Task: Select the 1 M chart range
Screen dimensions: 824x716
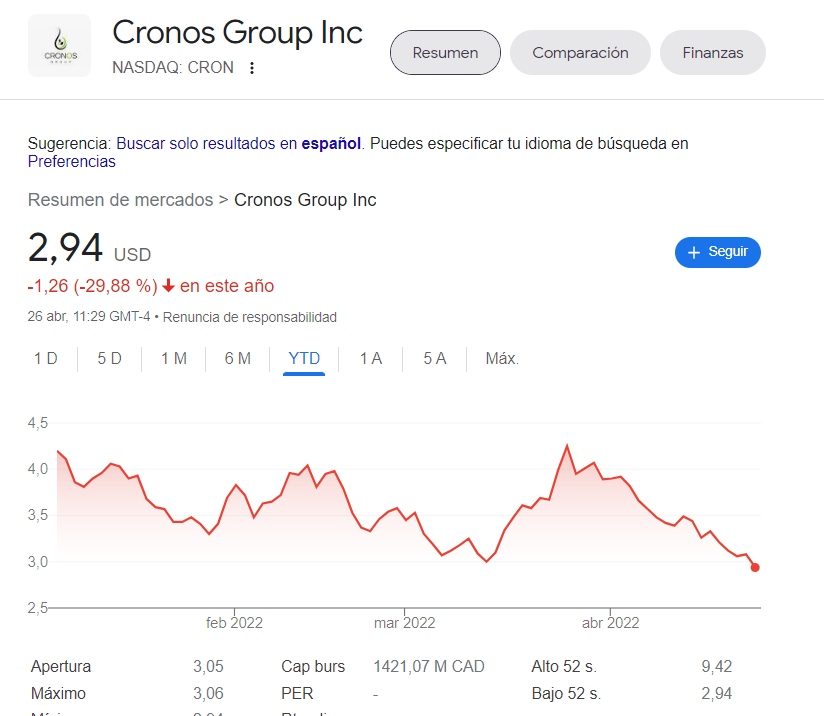Action: point(174,359)
